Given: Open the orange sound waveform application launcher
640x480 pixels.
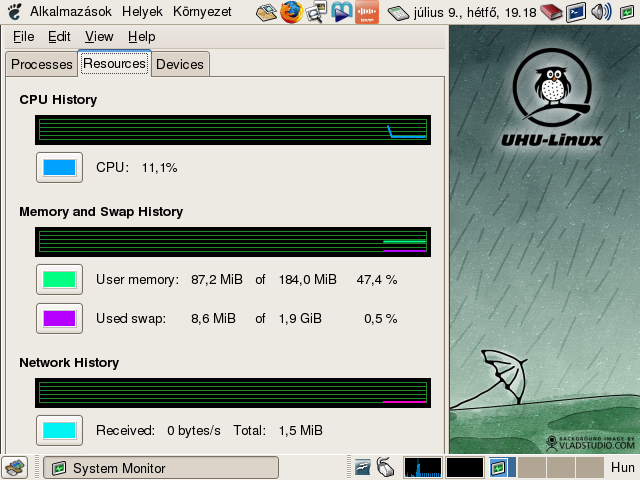Looking at the screenshot, I should tap(367, 12).
